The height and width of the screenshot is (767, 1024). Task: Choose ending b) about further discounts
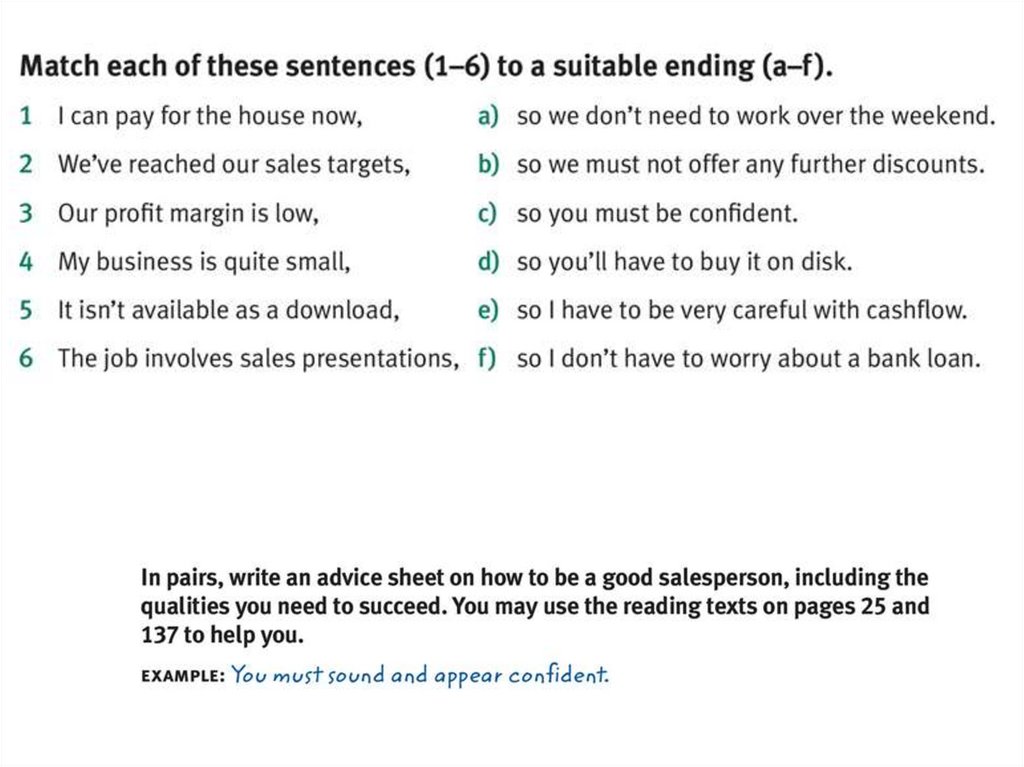[750, 165]
